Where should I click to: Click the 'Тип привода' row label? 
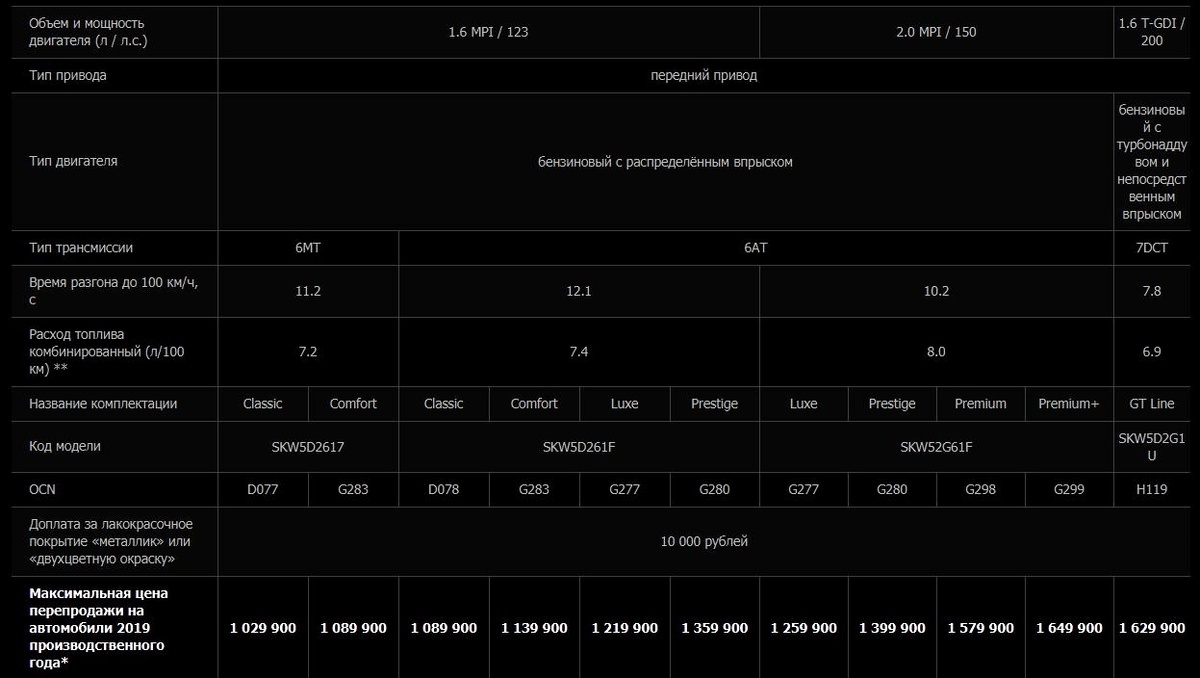coord(68,76)
